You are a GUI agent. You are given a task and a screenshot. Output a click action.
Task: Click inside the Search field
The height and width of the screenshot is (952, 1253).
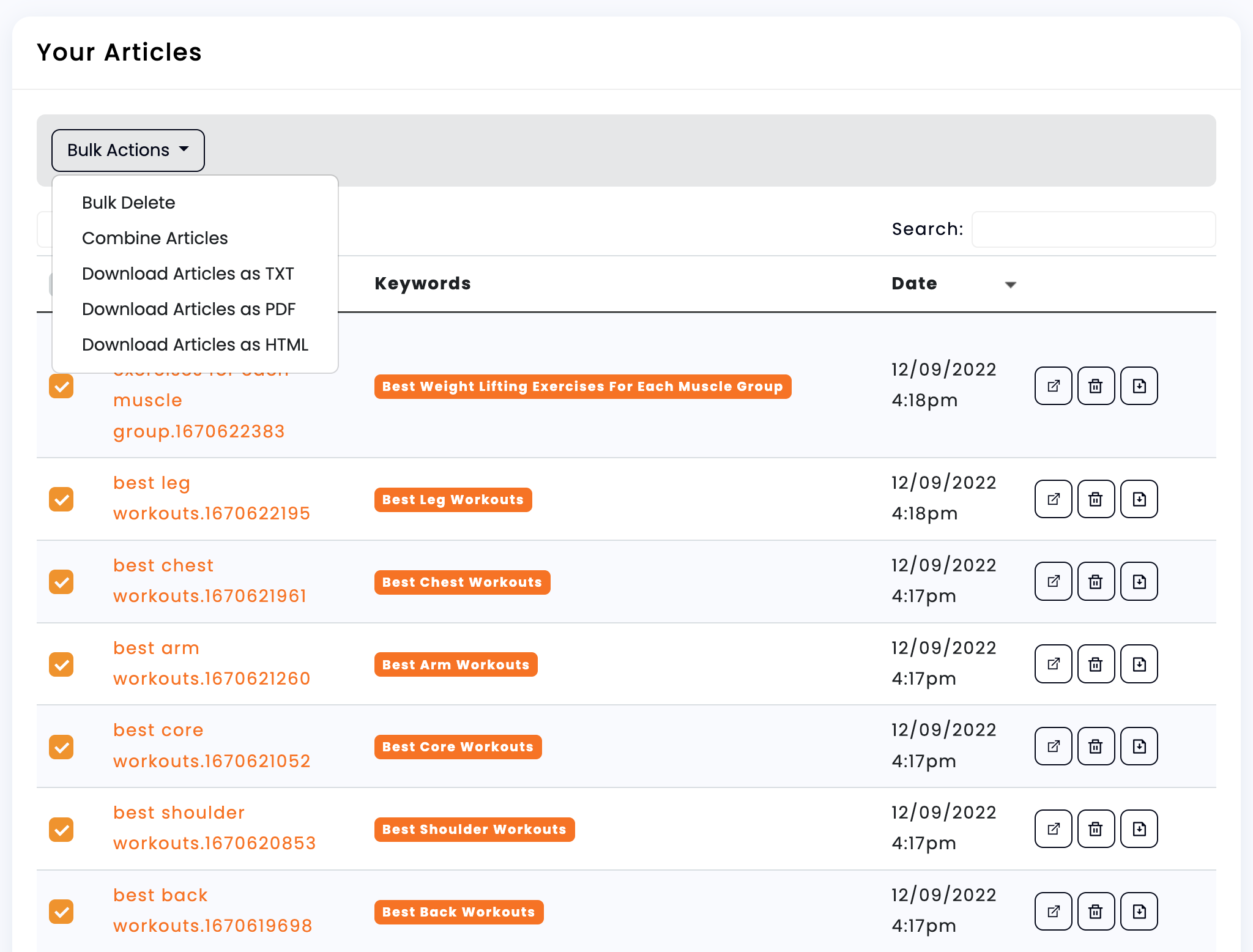pyautogui.click(x=1093, y=229)
